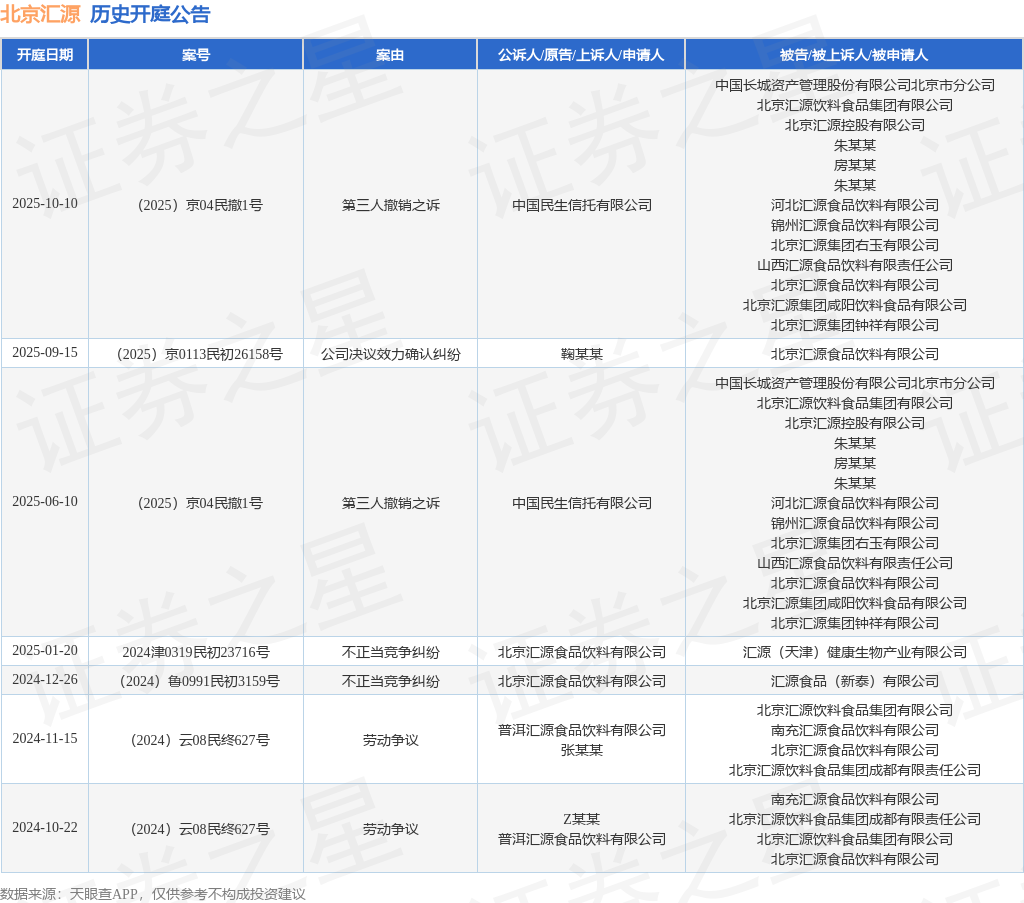The width and height of the screenshot is (1024, 903).
Task: Click 第三人撤销之诉 in the 2025-10-10 row
Action: [391, 205]
